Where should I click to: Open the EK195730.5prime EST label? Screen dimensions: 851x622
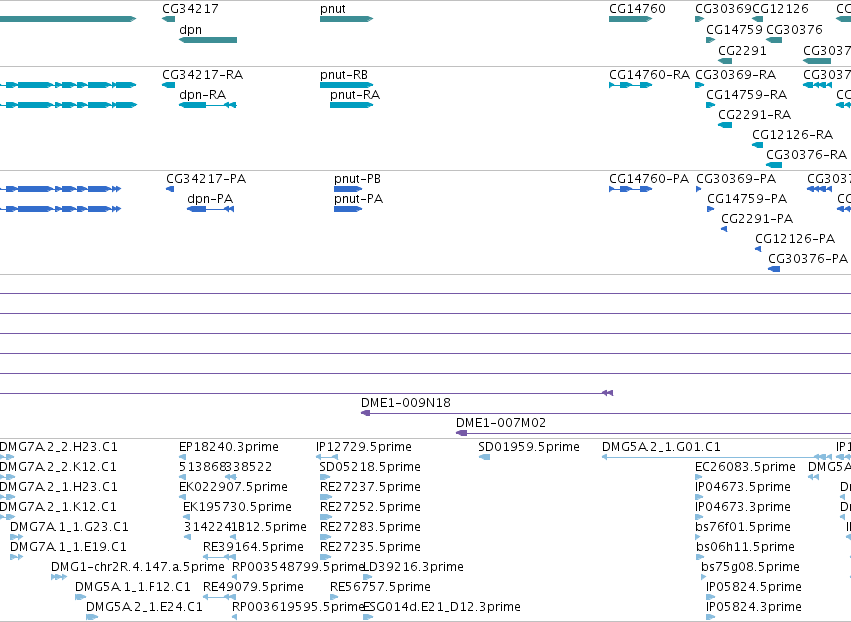point(237,507)
